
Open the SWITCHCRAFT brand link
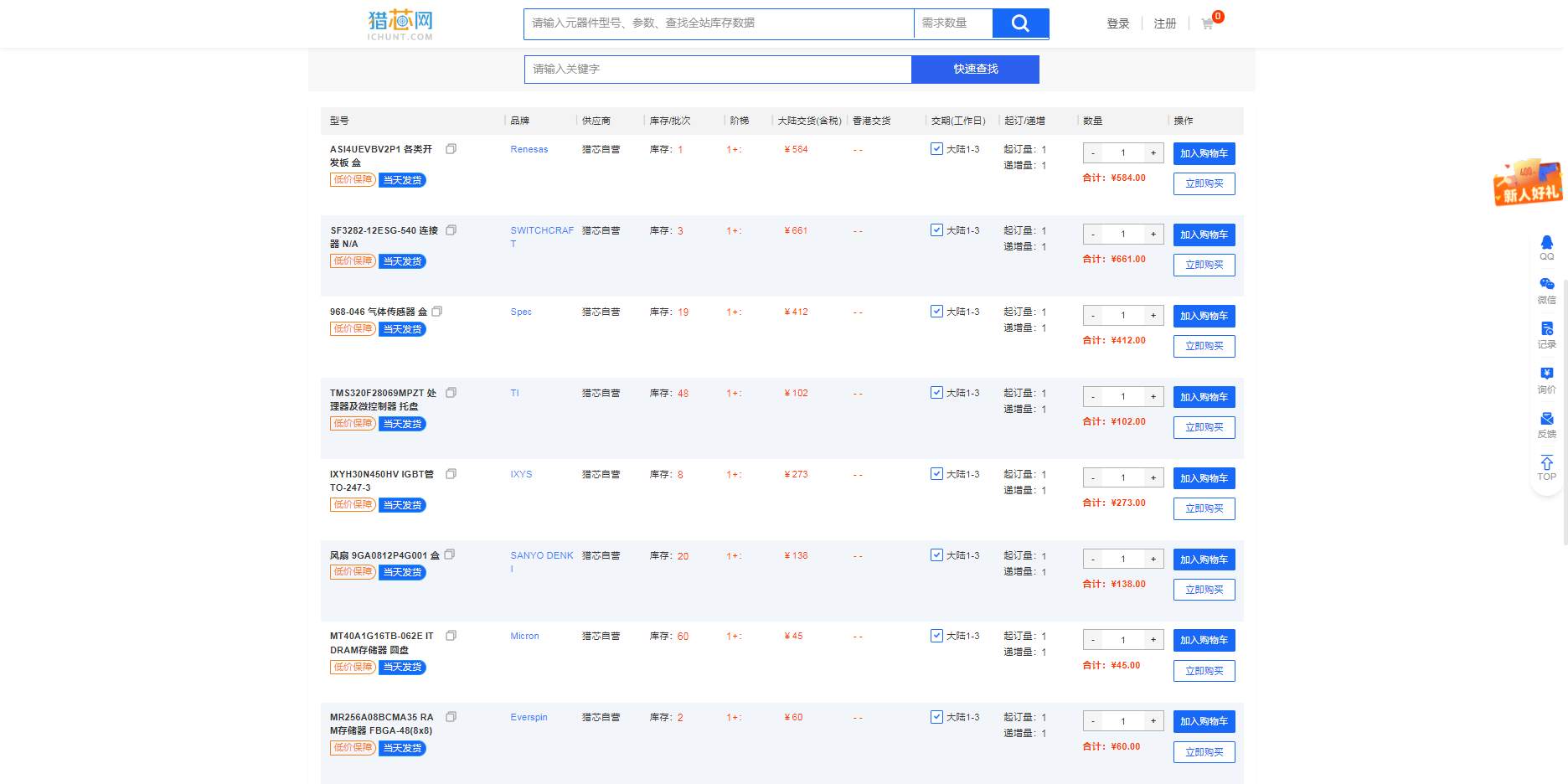(x=542, y=237)
